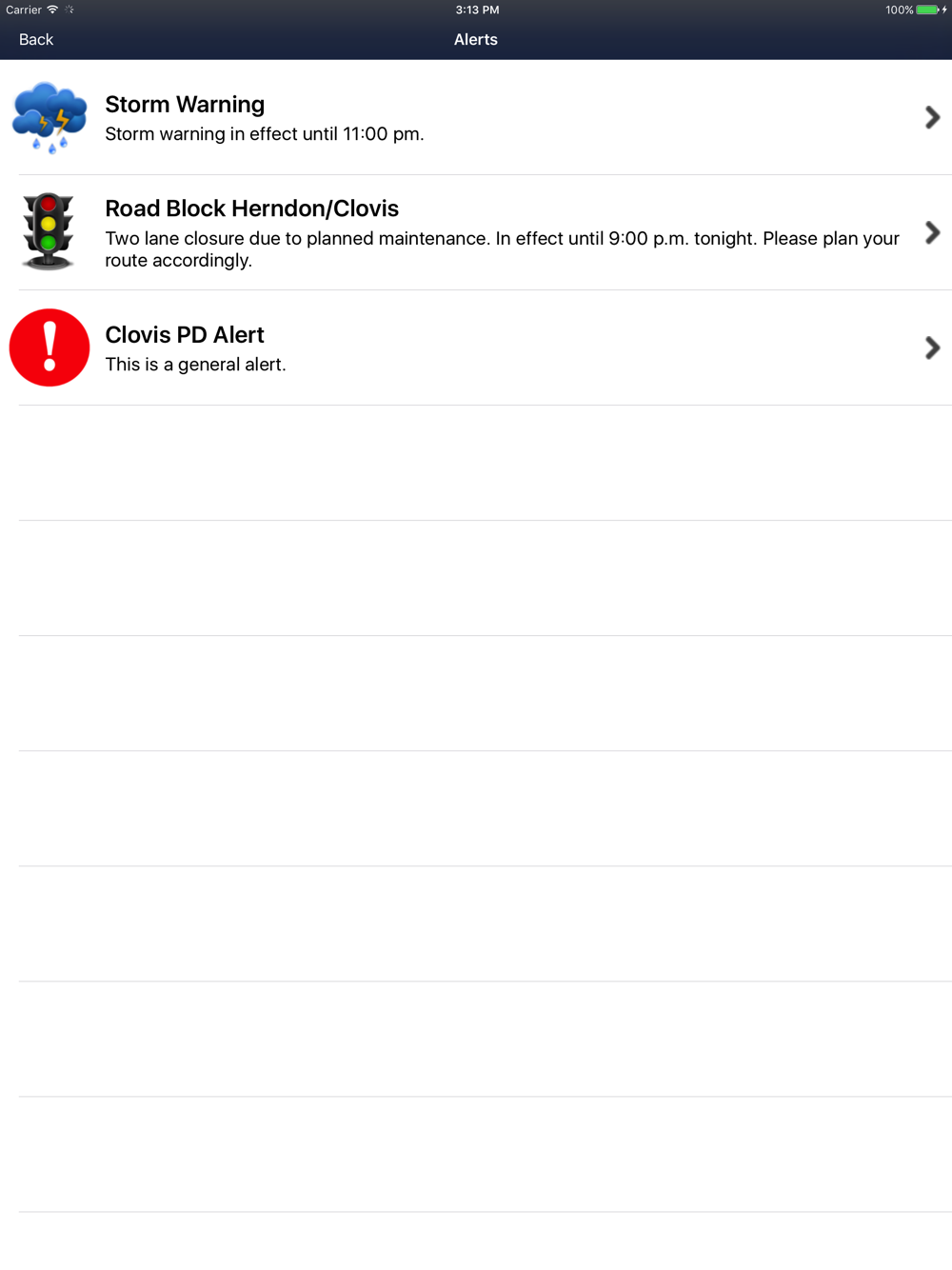Tap the traffic light icon

[x=49, y=231]
